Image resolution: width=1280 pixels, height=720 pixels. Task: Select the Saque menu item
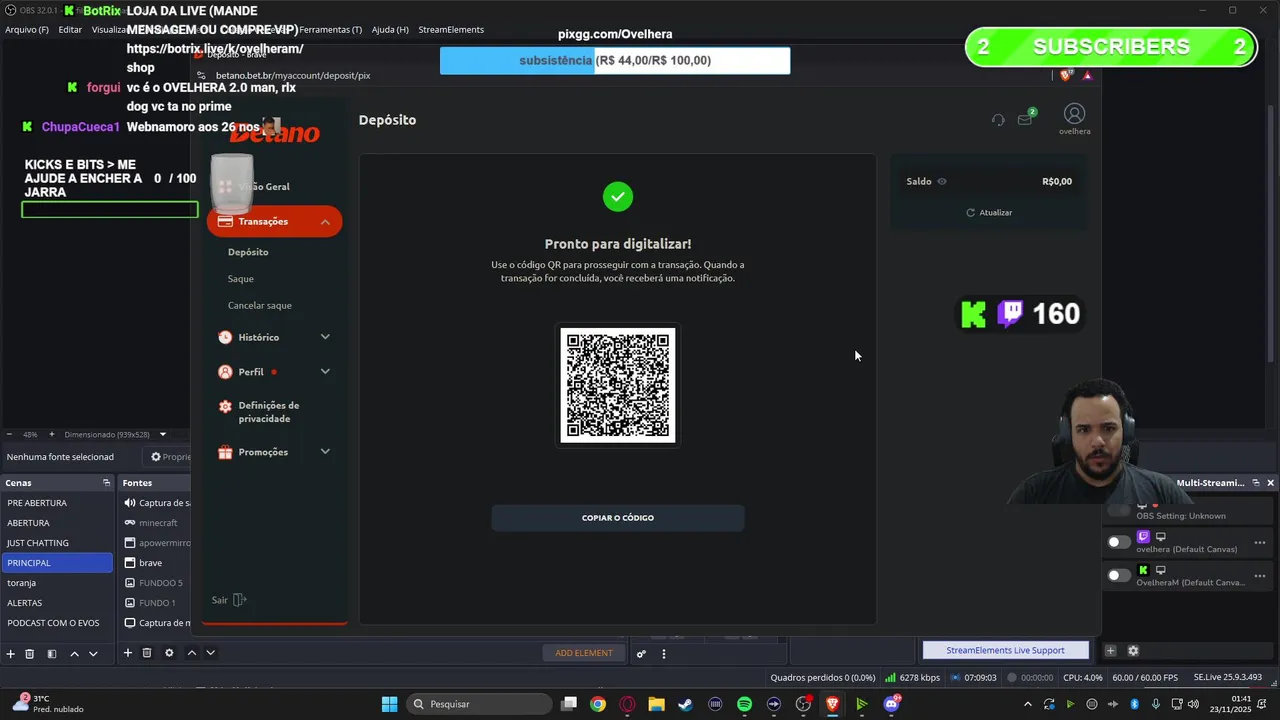[x=241, y=279]
